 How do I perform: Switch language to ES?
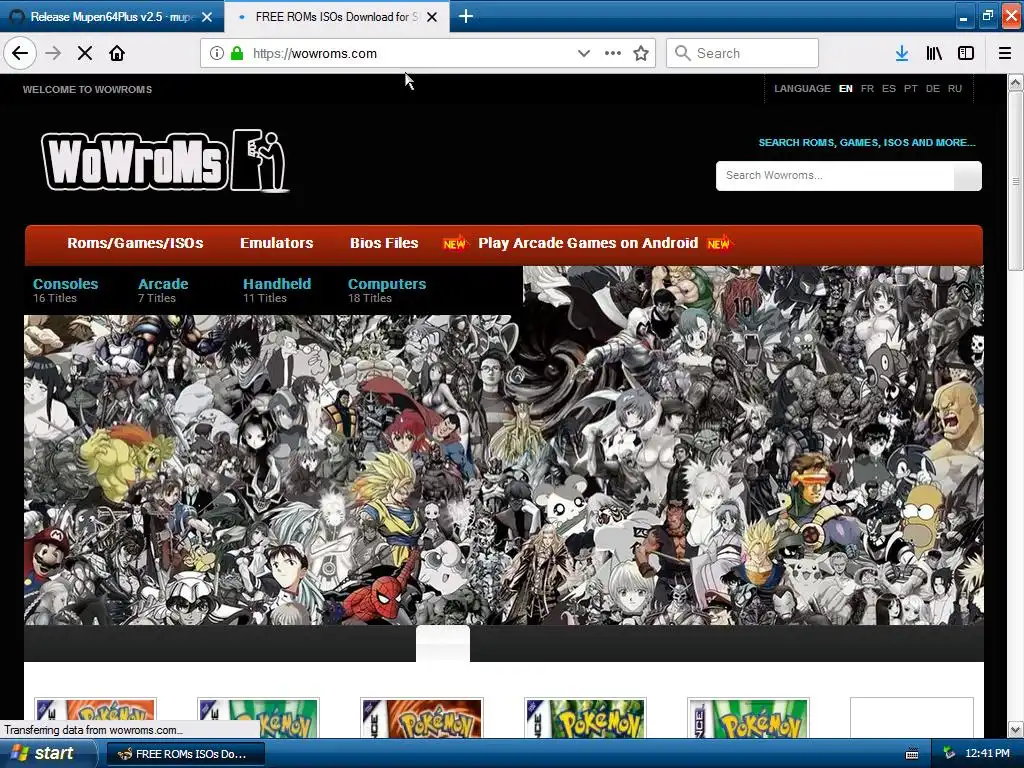tap(889, 89)
